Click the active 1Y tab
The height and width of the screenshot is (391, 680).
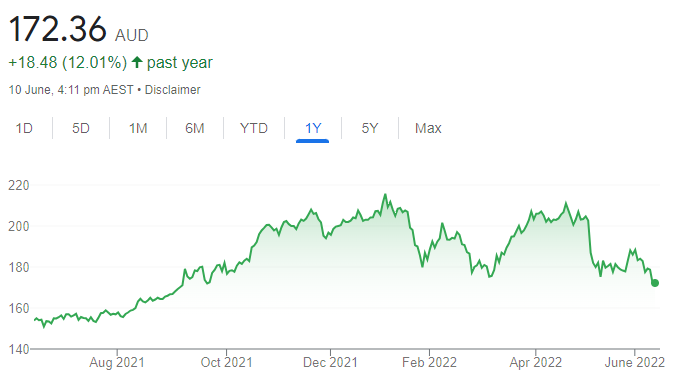click(x=313, y=128)
